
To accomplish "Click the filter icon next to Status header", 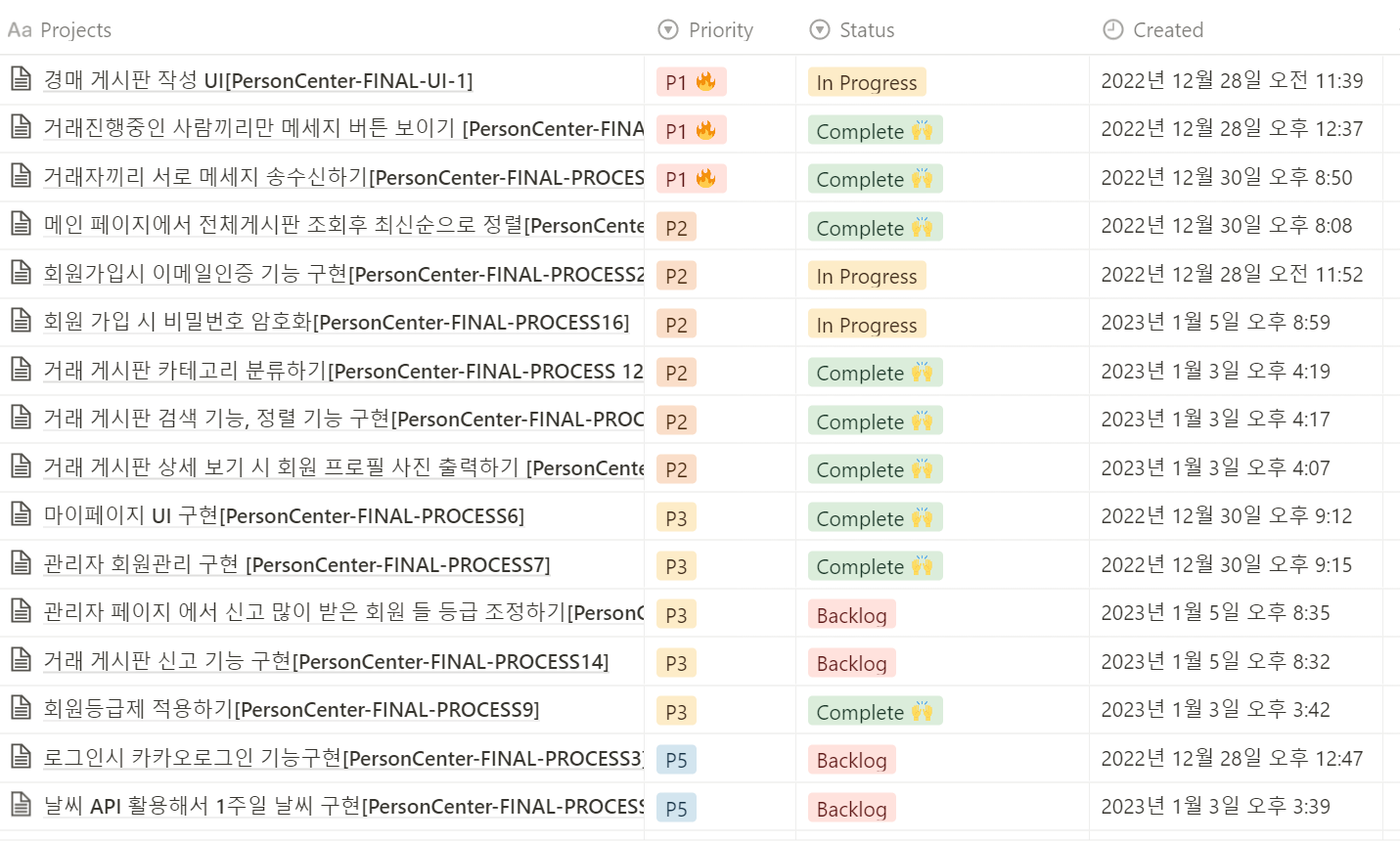I will [x=819, y=29].
